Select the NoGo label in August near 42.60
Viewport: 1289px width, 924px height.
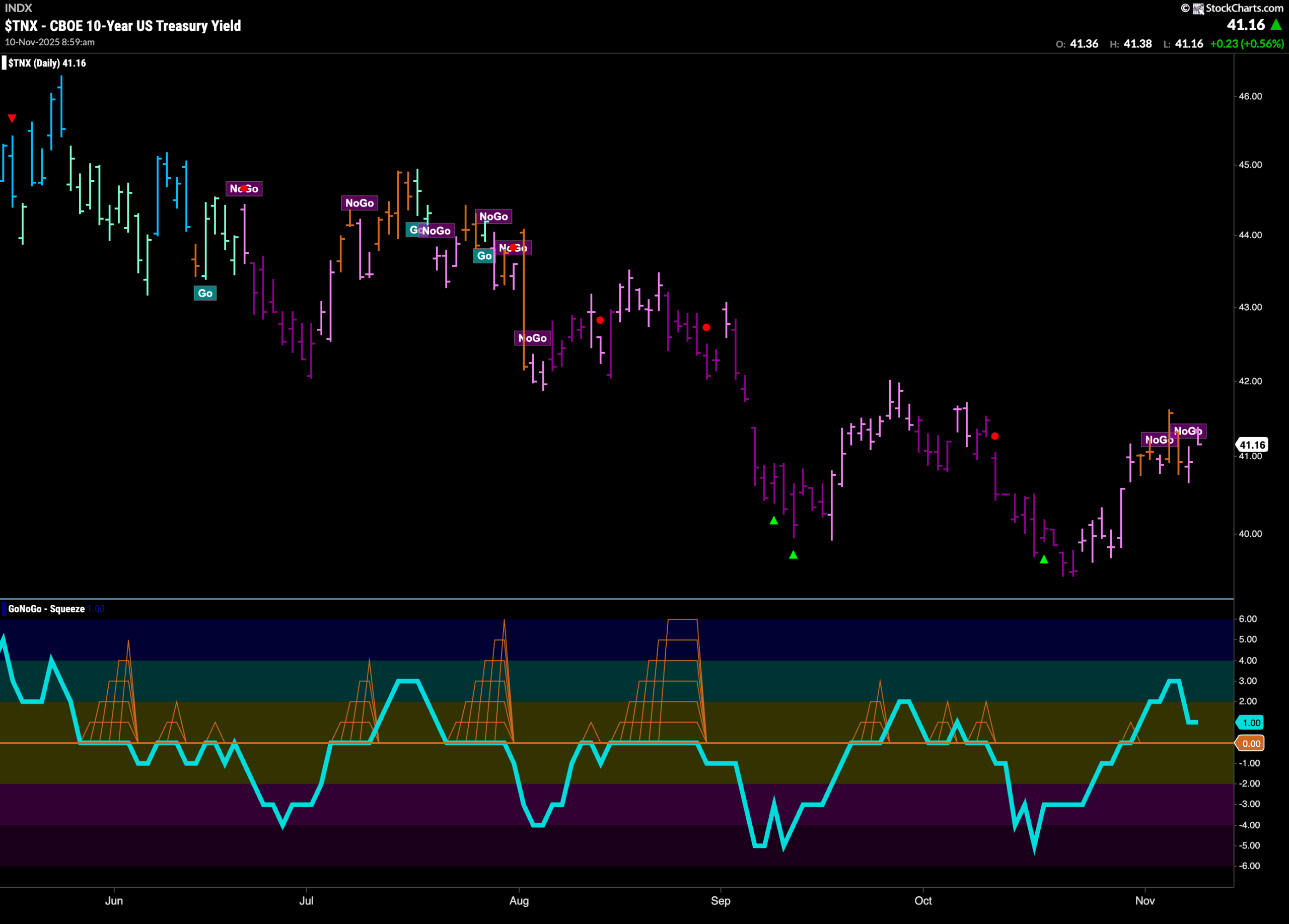(532, 338)
